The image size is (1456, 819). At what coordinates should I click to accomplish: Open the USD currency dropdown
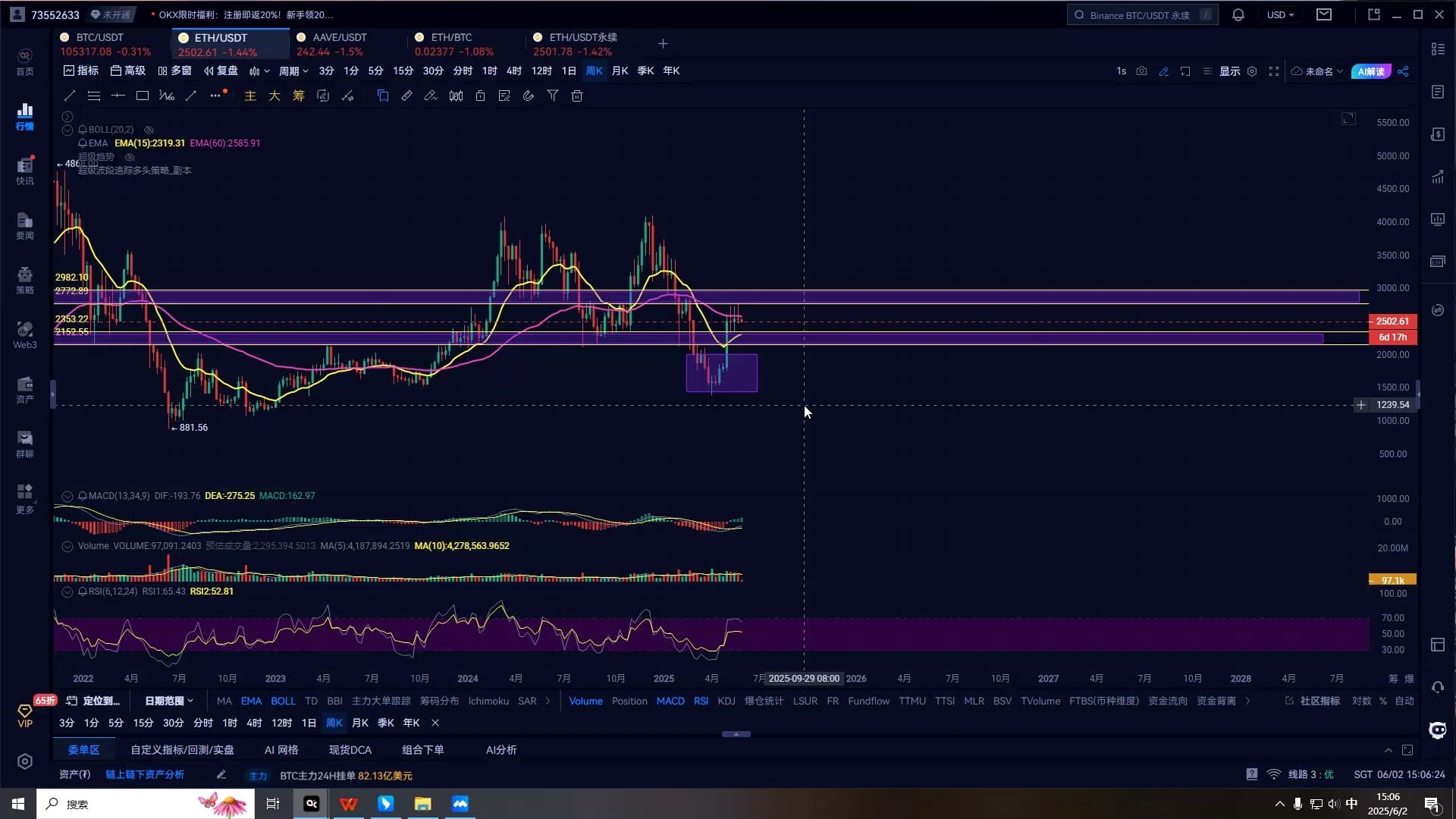[x=1282, y=14]
